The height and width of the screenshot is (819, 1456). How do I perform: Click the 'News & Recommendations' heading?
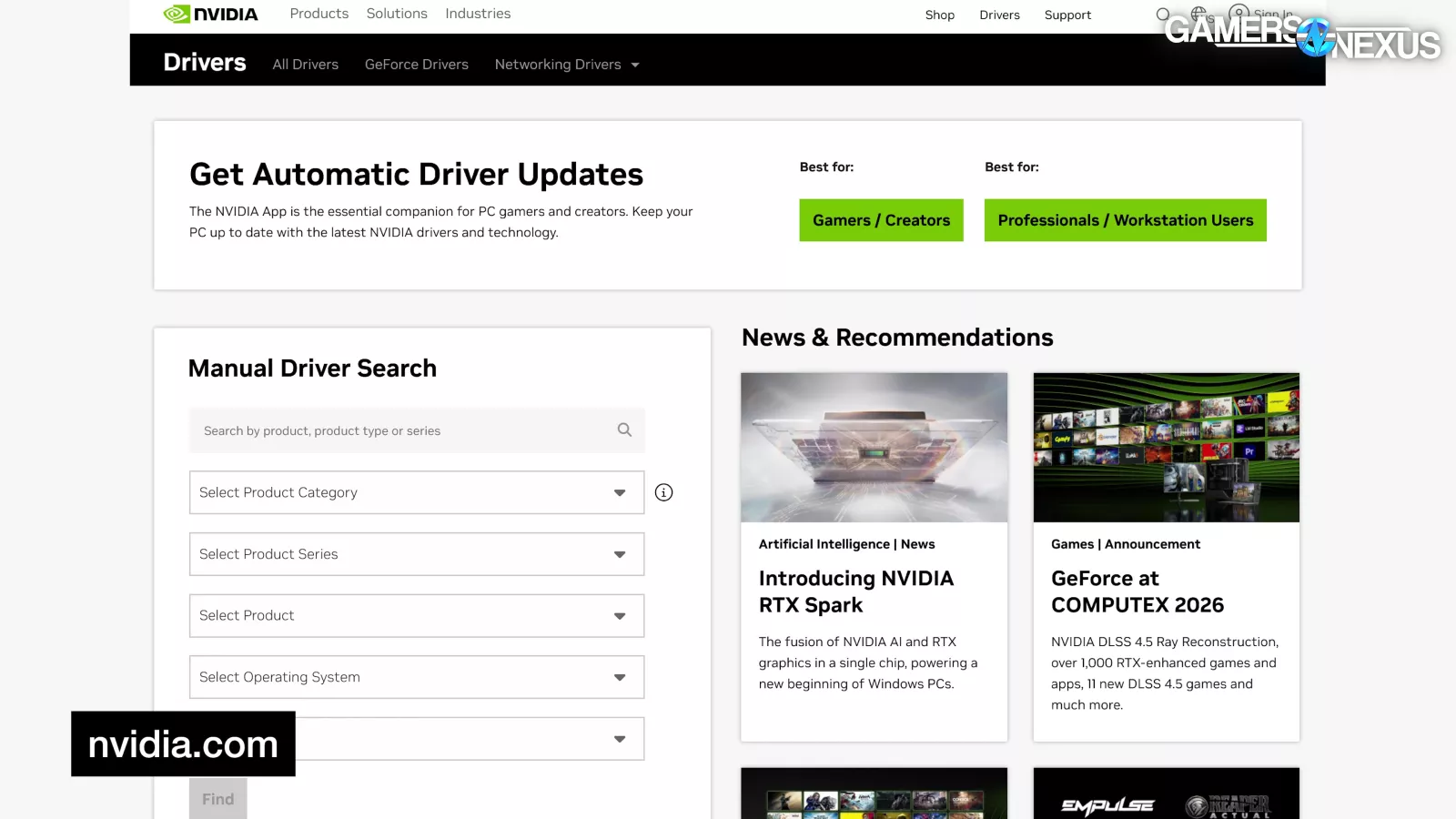point(897,338)
